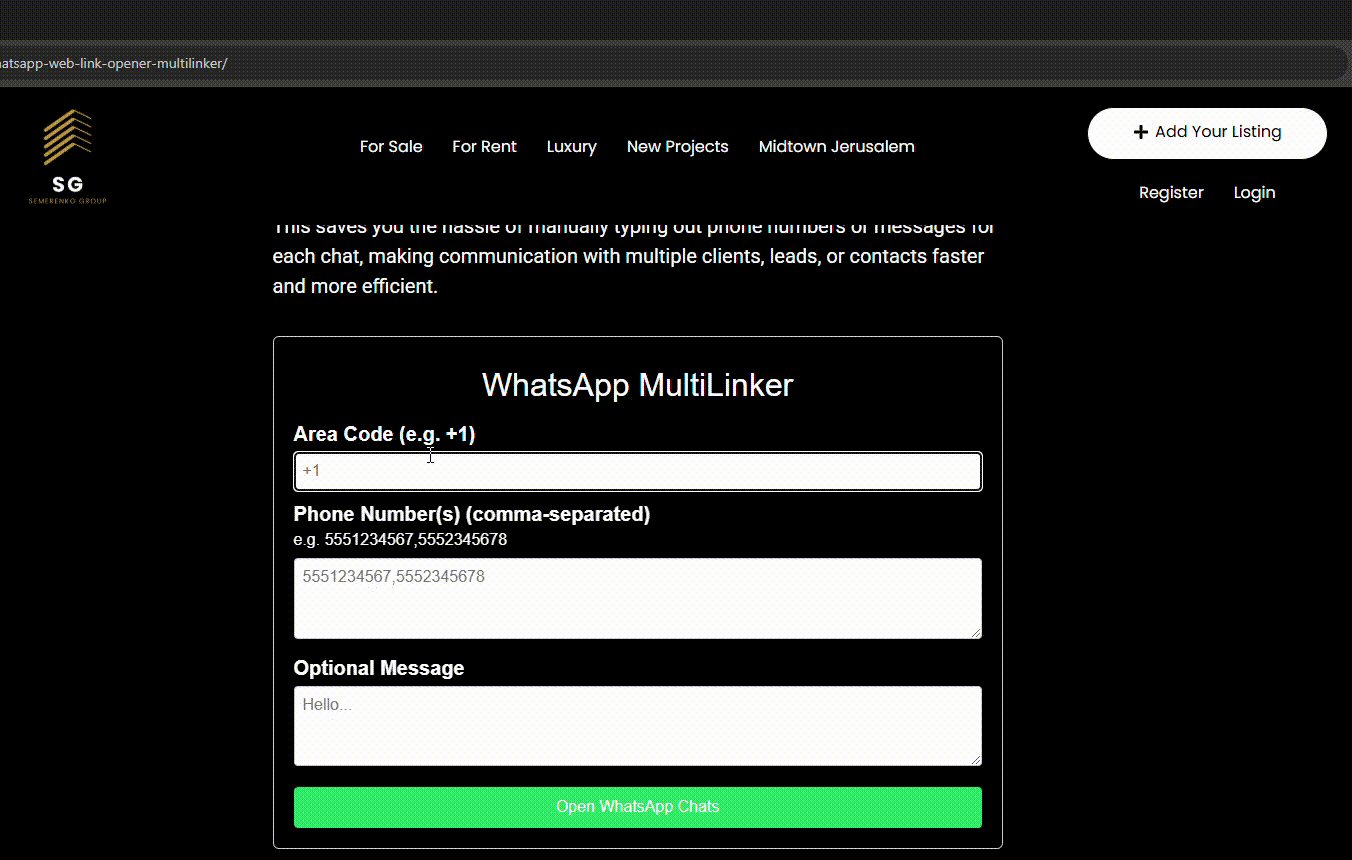1352x860 pixels.
Task: Click the browser address bar URL
Action: tap(114, 63)
